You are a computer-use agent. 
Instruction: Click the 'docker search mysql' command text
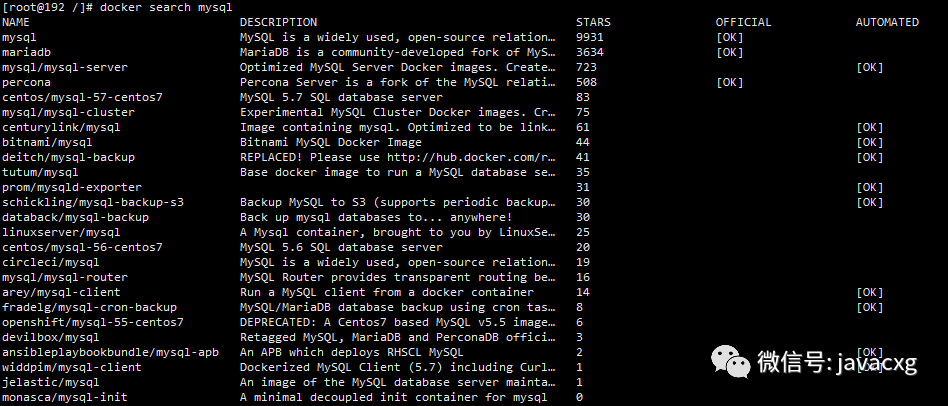166,7
